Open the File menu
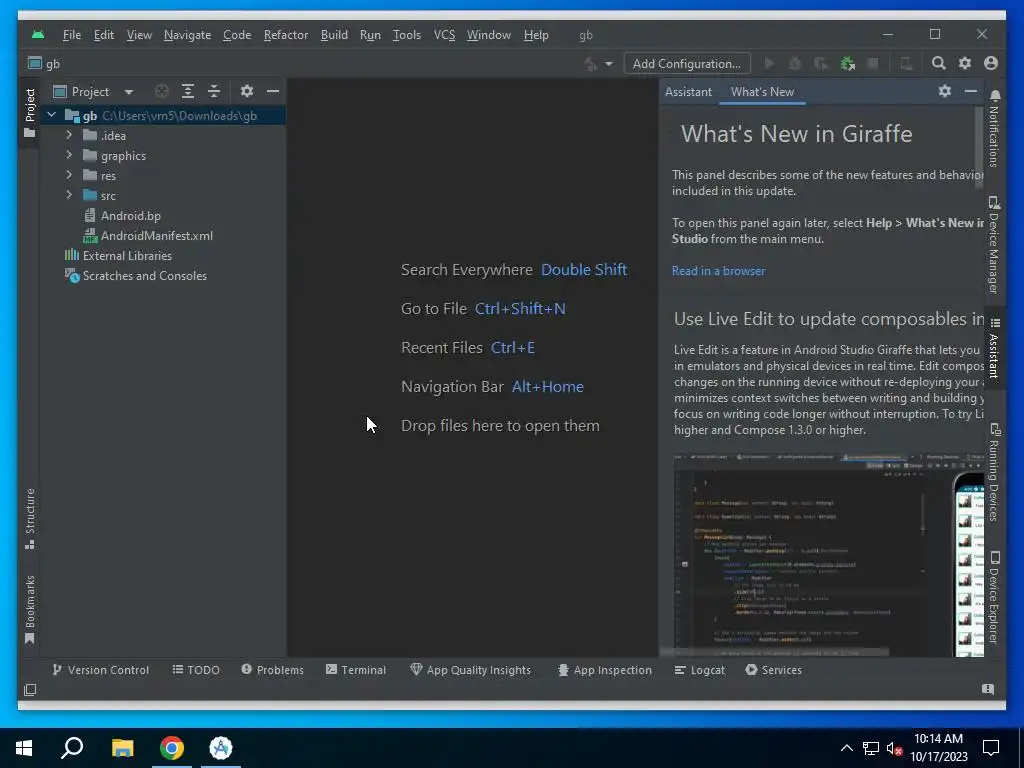This screenshot has width=1024, height=768. tap(72, 35)
